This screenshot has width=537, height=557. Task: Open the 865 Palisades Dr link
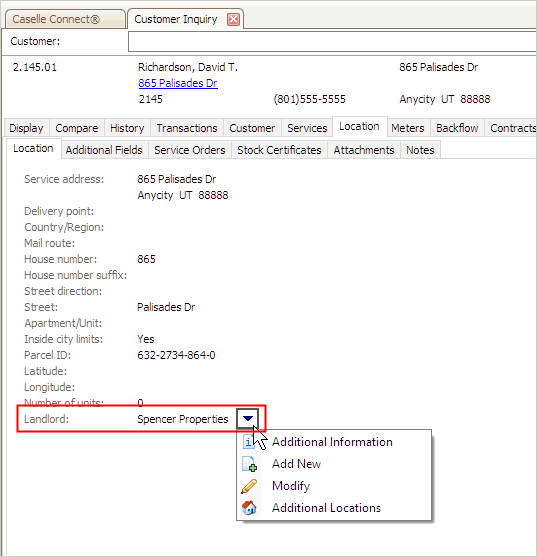coord(178,83)
